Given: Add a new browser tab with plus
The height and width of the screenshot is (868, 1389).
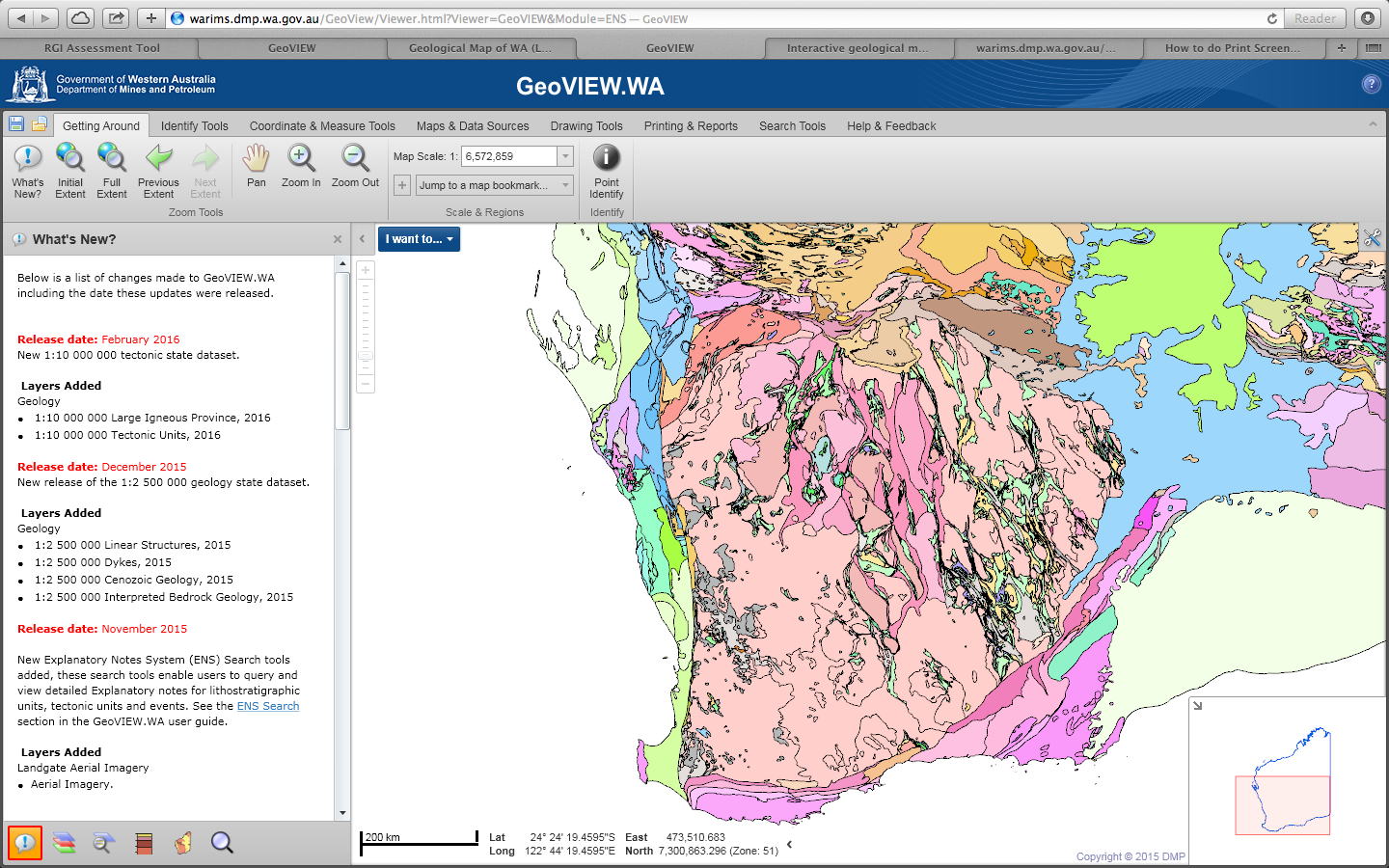Looking at the screenshot, I should (x=1341, y=47).
